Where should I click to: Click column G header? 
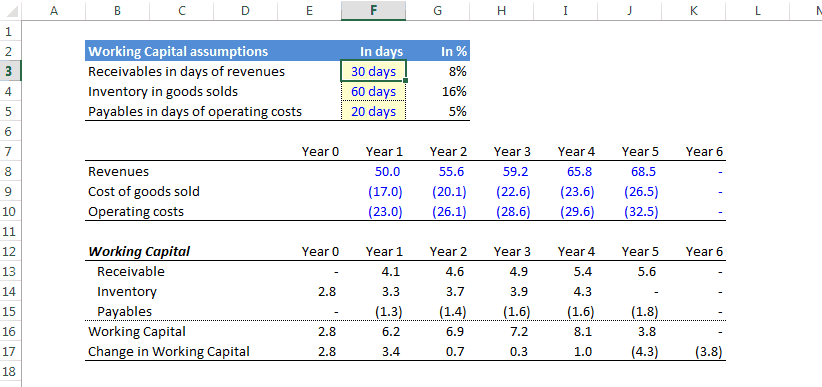tap(437, 10)
